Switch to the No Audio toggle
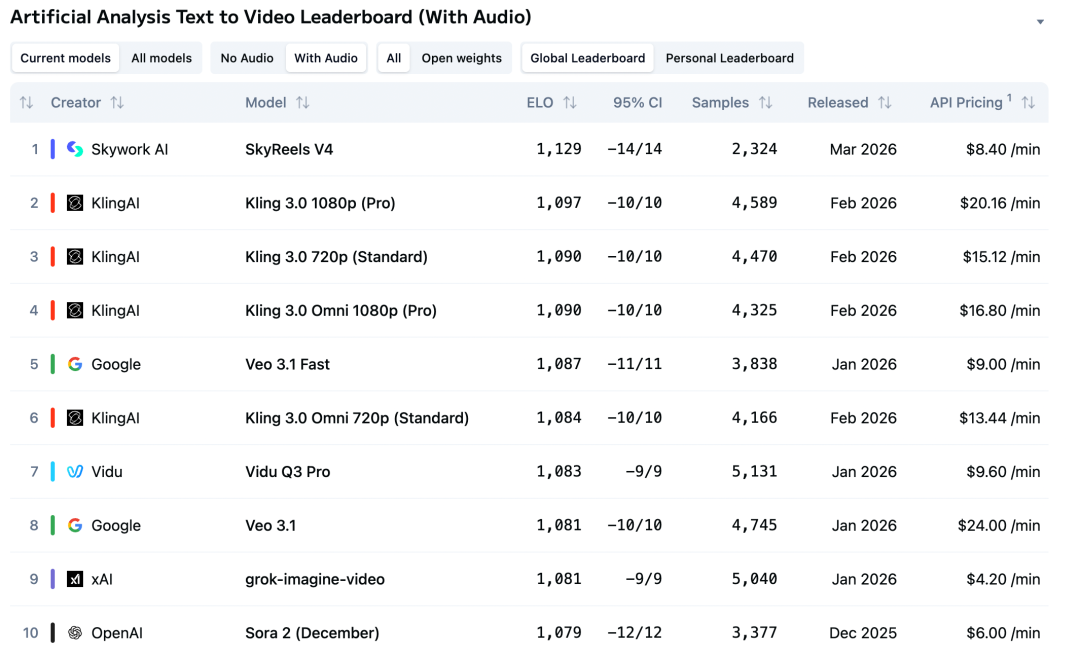Screen dimensions: 1080x656 [247, 58]
